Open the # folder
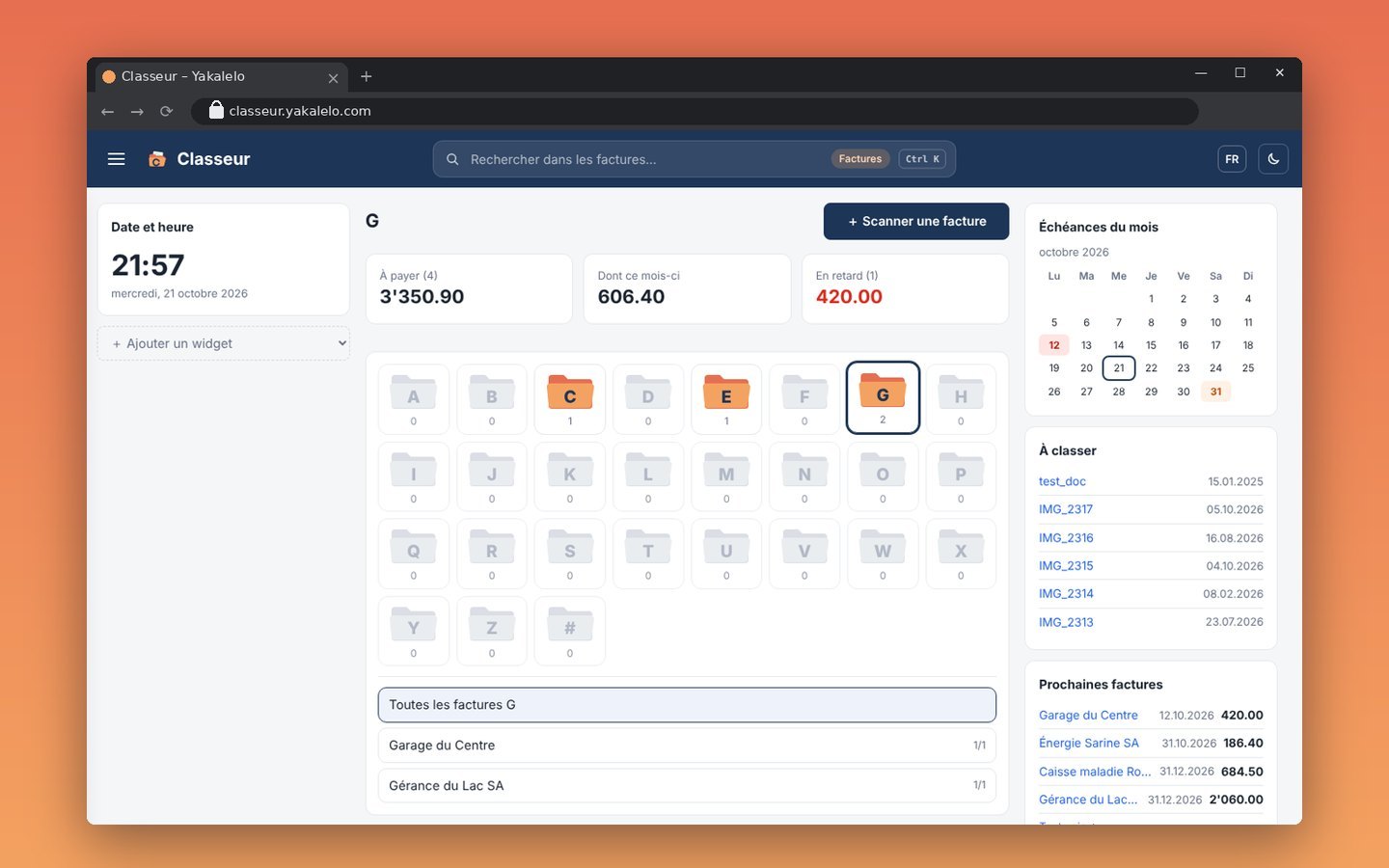This screenshot has width=1389, height=868. pos(570,631)
